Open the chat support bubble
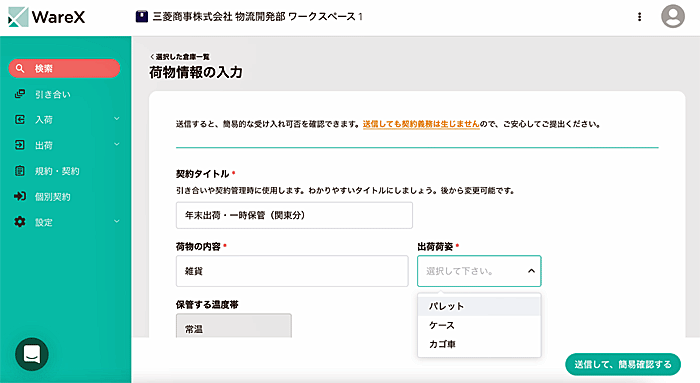The width and height of the screenshot is (700, 383). click(32, 354)
